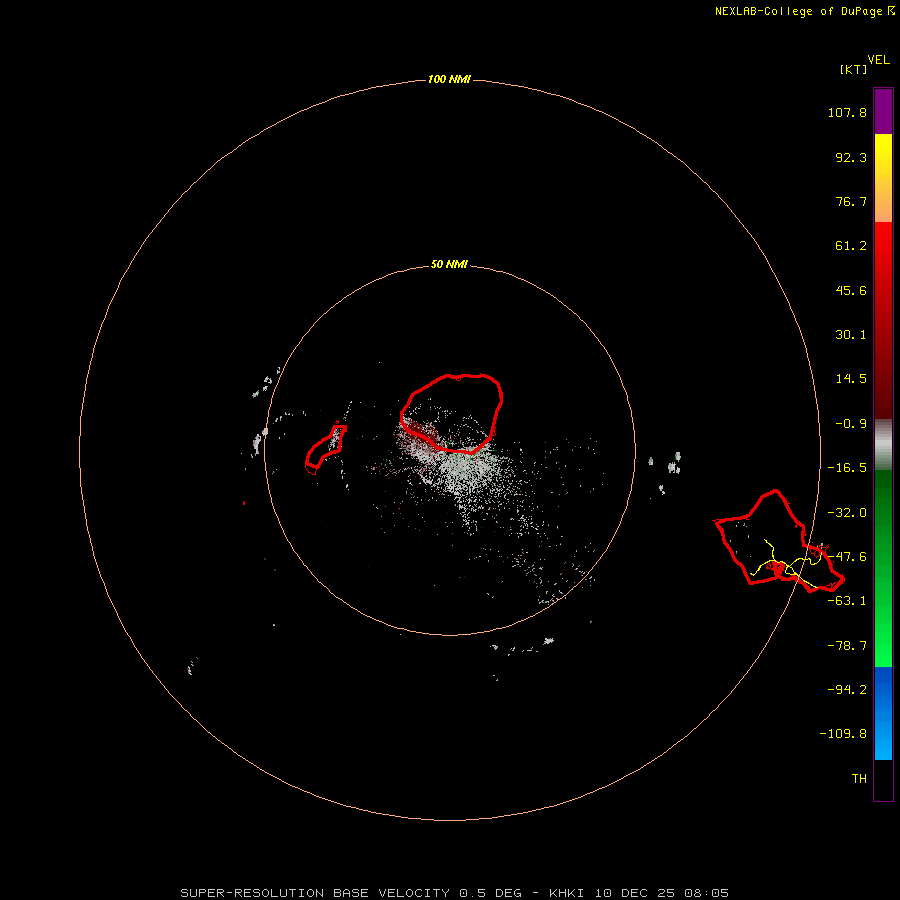
Task: Click the -78.7 velocity scale value
Action: pyautogui.click(x=847, y=646)
